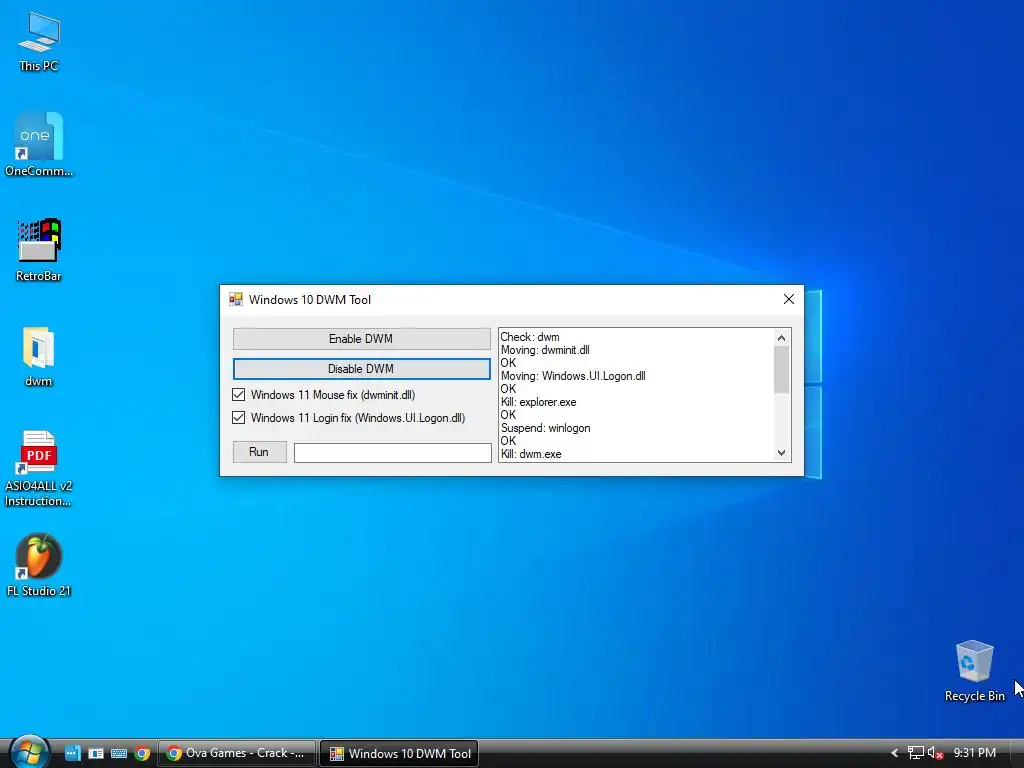Click the Windows 10 DWM Tool taskbar button

click(400, 753)
